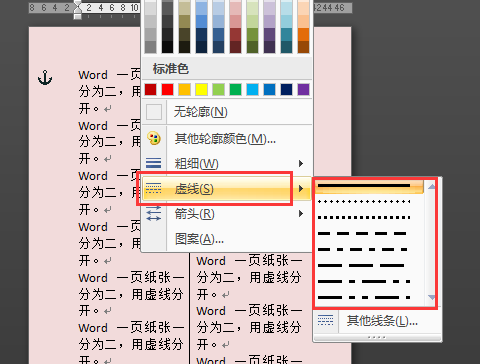Open 图案(A) pattern dialog
480x364 pixels.
[x=227, y=239]
